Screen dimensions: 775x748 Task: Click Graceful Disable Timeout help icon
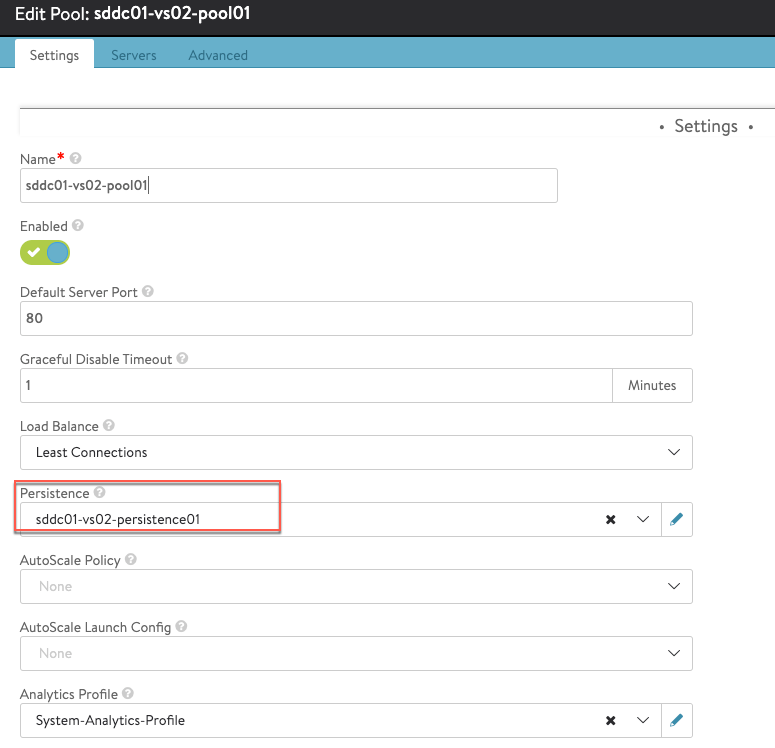[183, 359]
